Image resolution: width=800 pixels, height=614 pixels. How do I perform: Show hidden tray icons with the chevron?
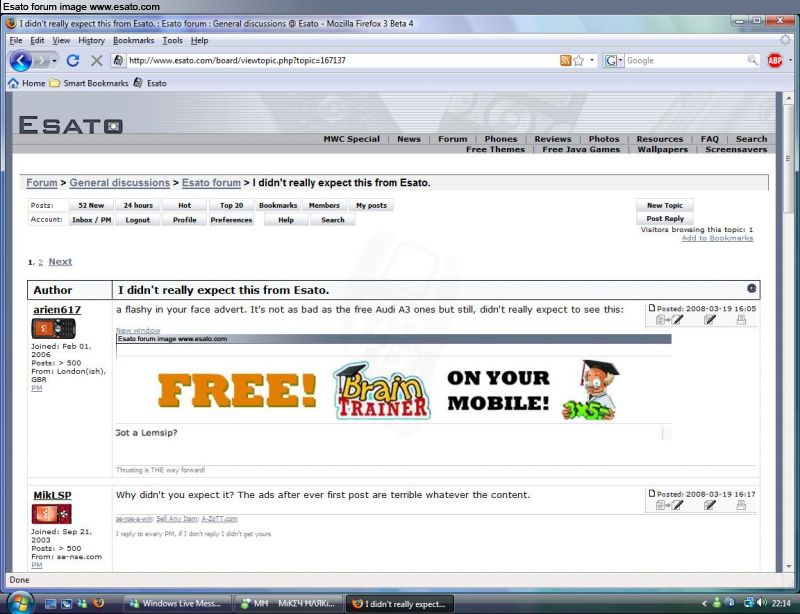click(704, 603)
